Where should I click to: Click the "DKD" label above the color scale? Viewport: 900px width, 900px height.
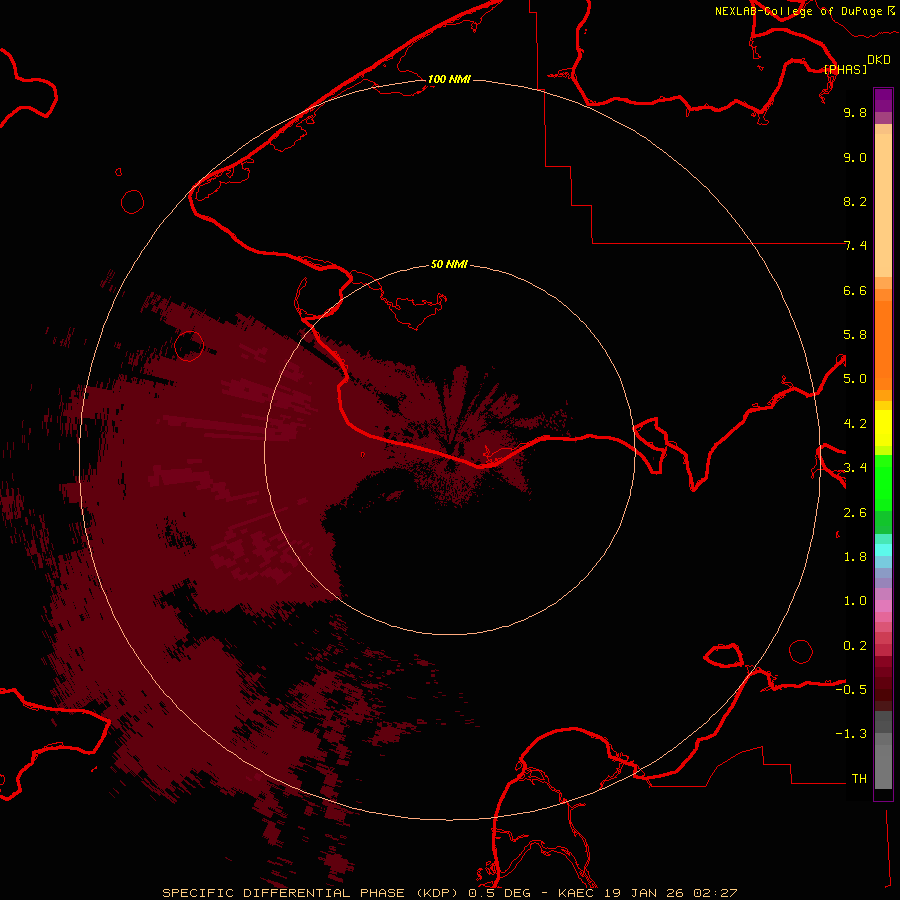tap(878, 60)
